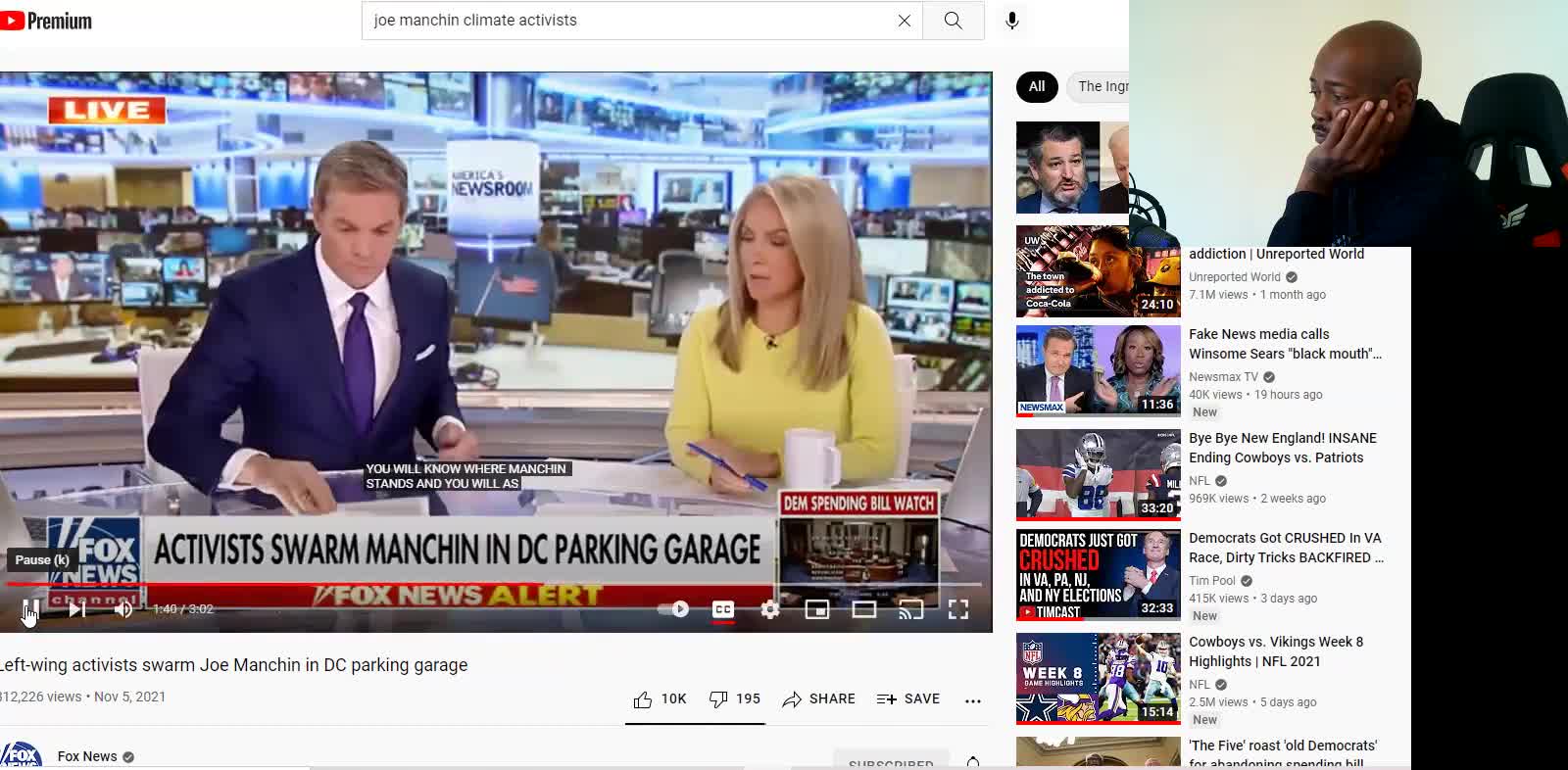Image resolution: width=1568 pixels, height=770 pixels.
Task: Open Newsmax Winsome Sears thumbnail
Action: point(1098,371)
